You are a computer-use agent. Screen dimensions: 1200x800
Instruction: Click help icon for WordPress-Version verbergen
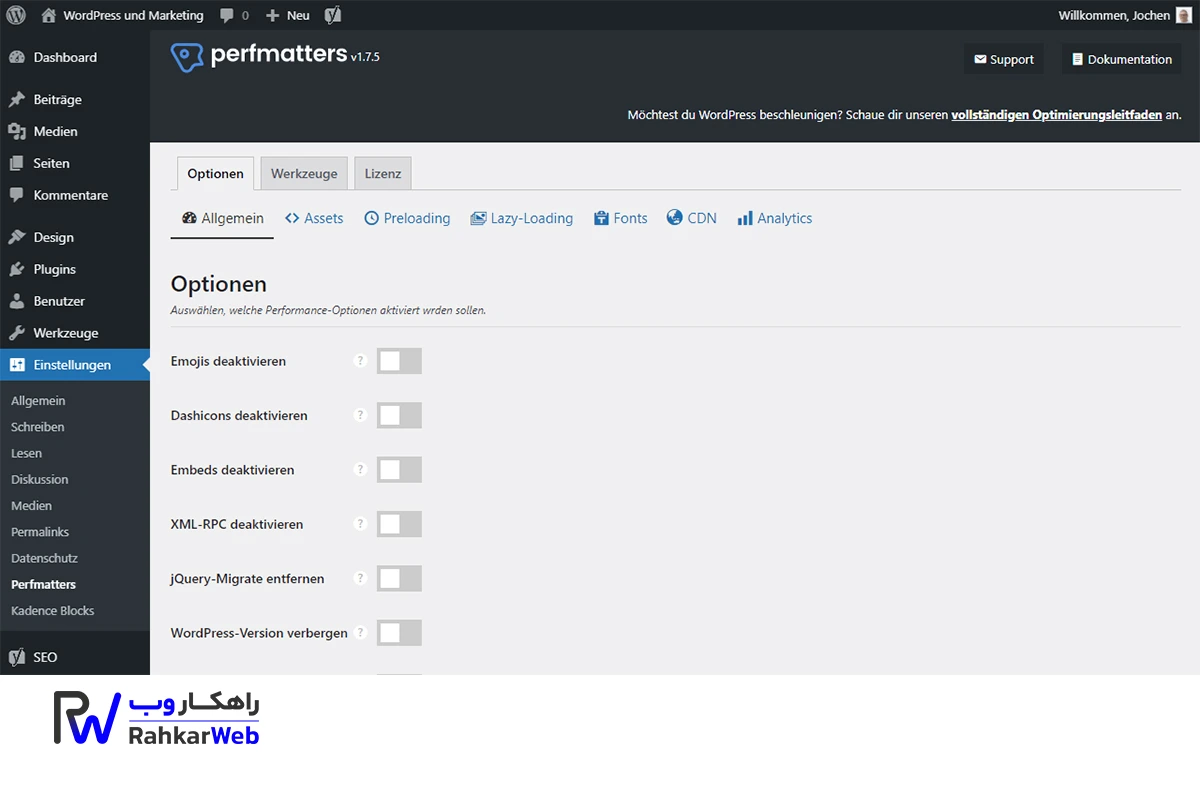361,633
